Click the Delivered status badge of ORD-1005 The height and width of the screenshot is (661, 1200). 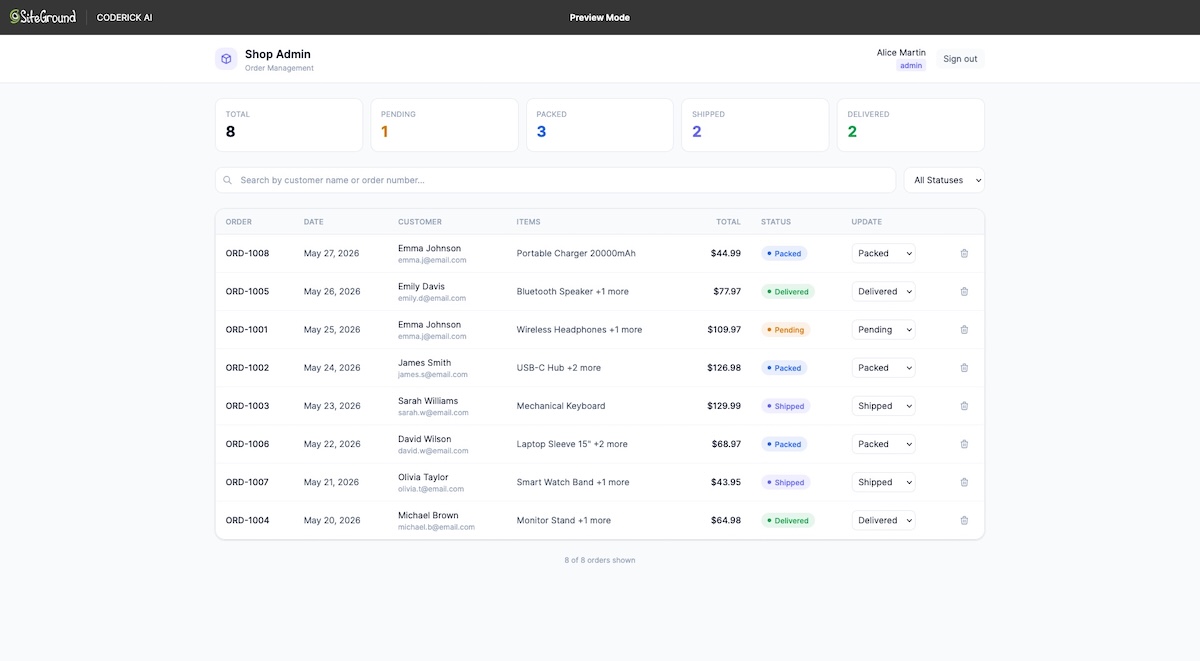(x=788, y=292)
